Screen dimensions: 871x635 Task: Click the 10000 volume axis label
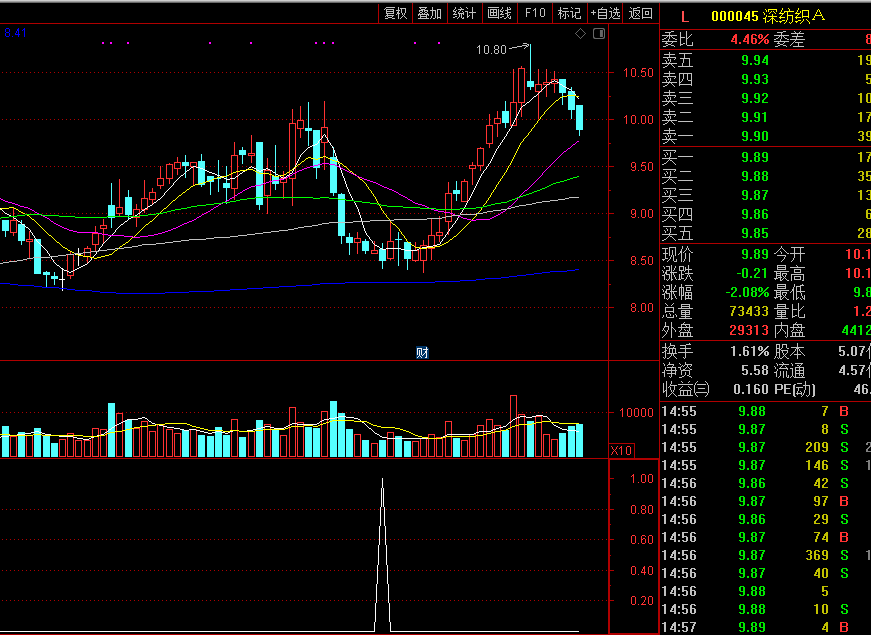(637, 413)
